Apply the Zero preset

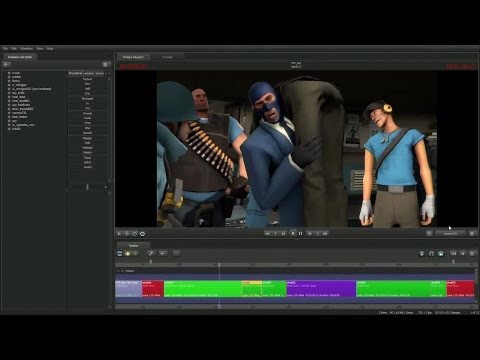pos(87,84)
